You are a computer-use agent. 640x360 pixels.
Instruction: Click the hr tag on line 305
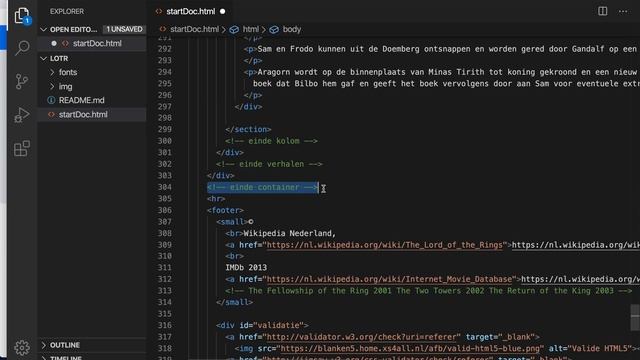[216, 199]
